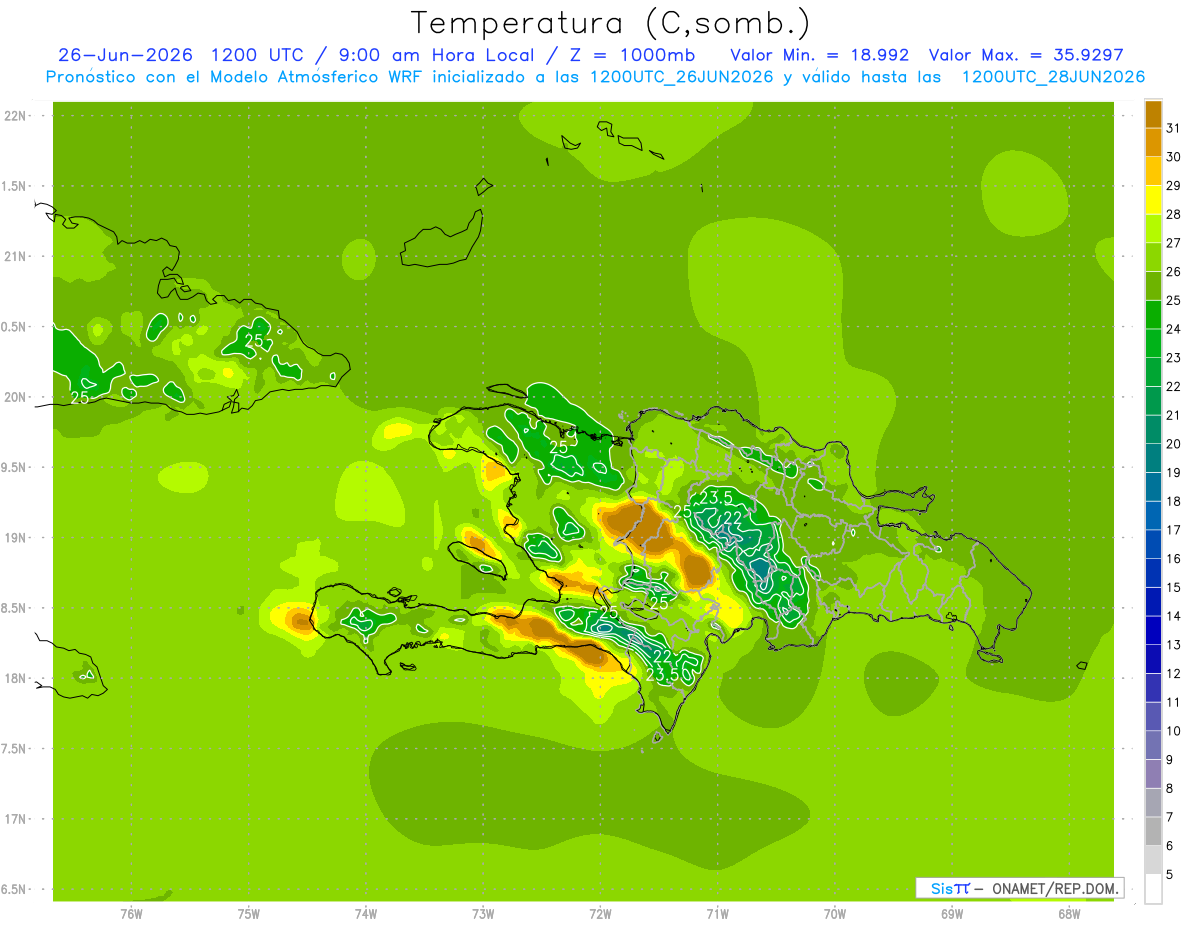The width and height of the screenshot is (1200, 927).
Task: Click the white legend band below 5
Action: point(1153,889)
